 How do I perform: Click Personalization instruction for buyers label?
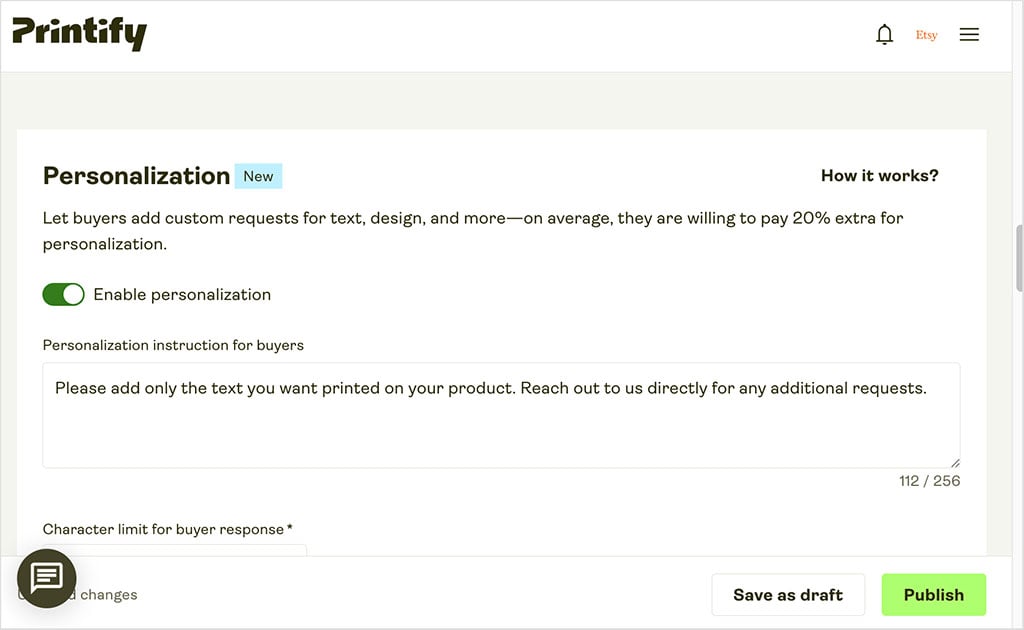[173, 345]
